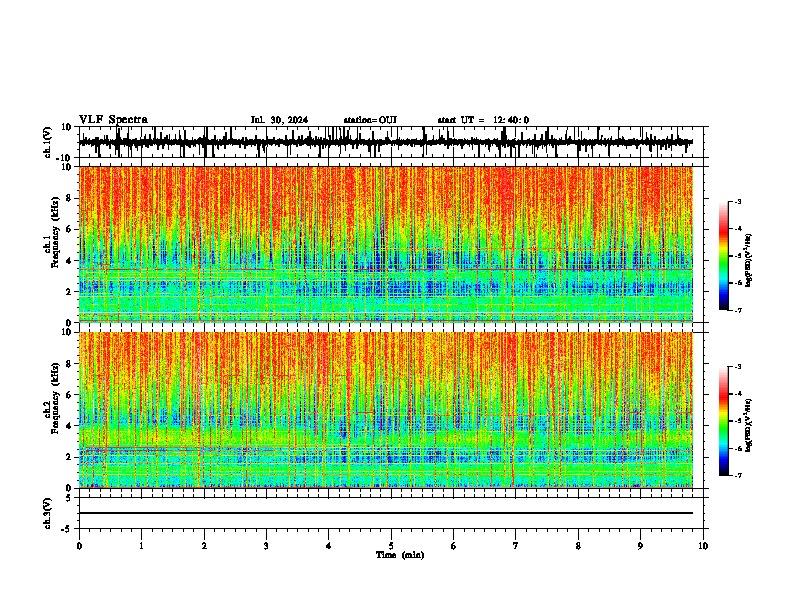Click the 'start UT = 12:40:0' text
The height and width of the screenshot is (612, 792).
coord(483,120)
